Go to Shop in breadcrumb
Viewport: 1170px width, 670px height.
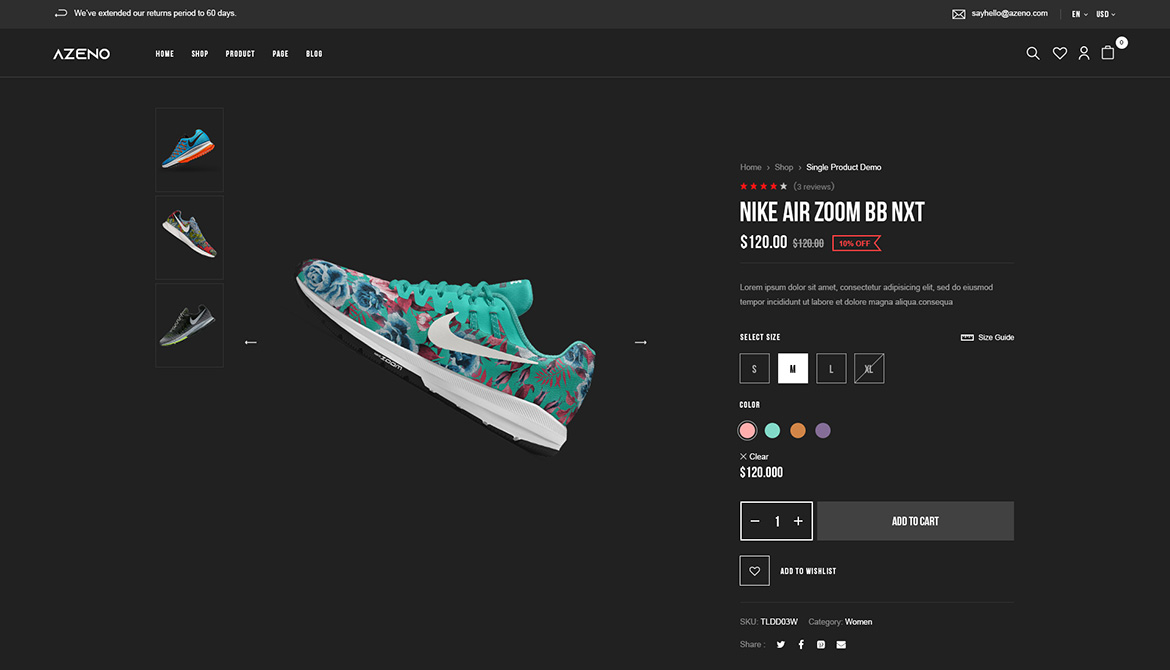(783, 167)
